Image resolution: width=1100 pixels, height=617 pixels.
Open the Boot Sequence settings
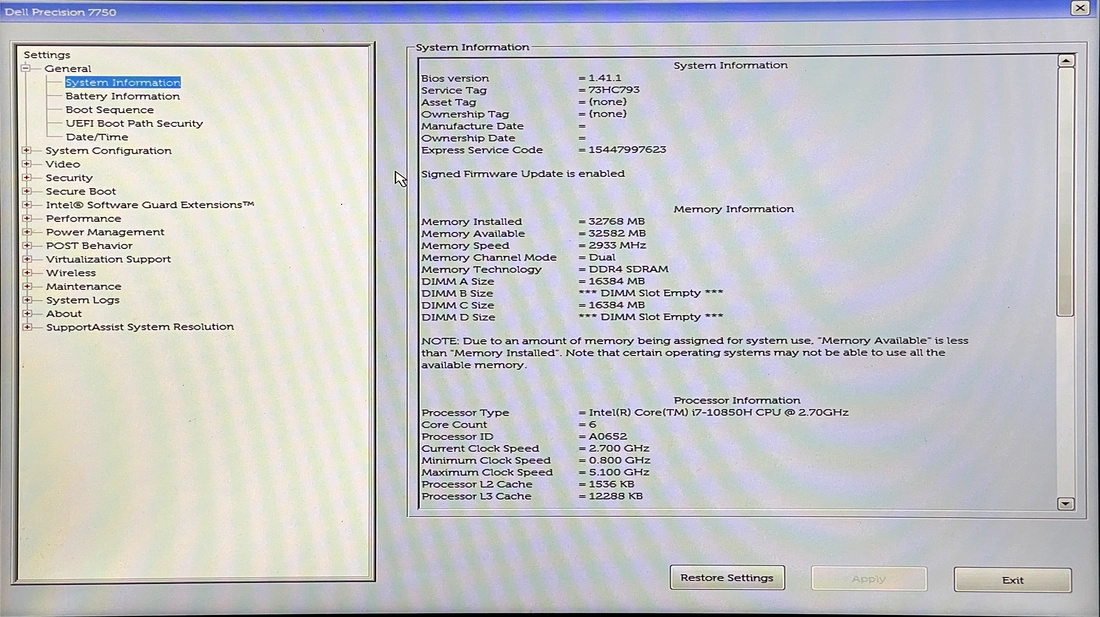(108, 109)
